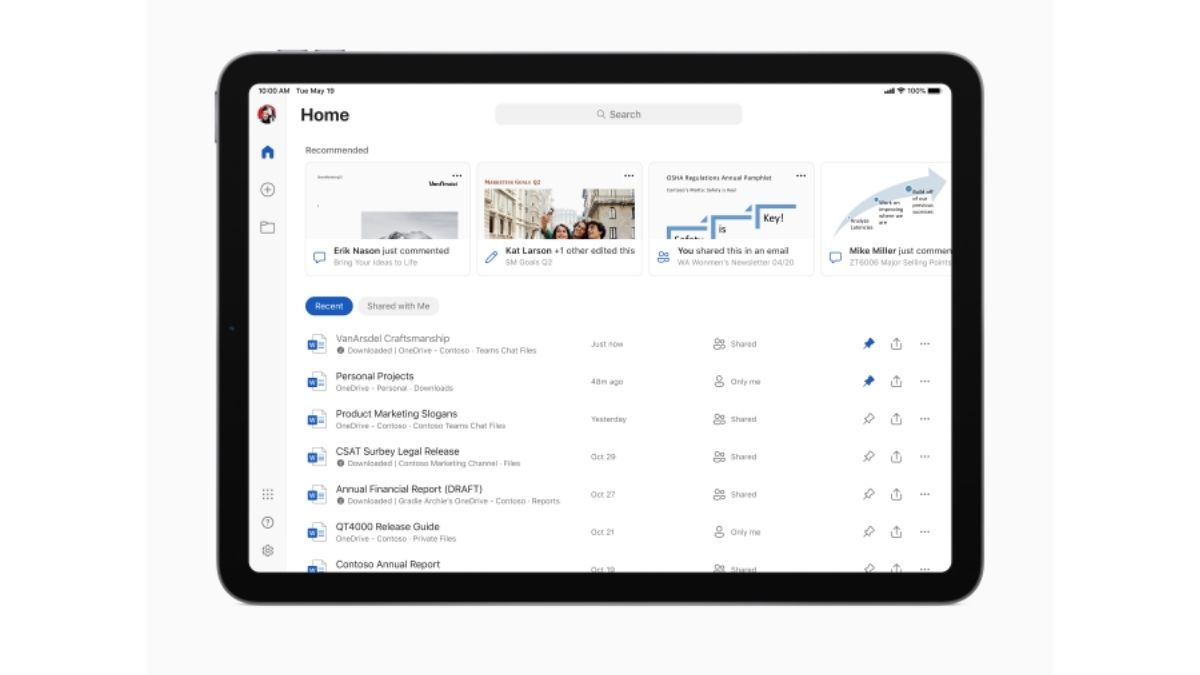Click the 'Yesterday' timestamp

point(609,420)
